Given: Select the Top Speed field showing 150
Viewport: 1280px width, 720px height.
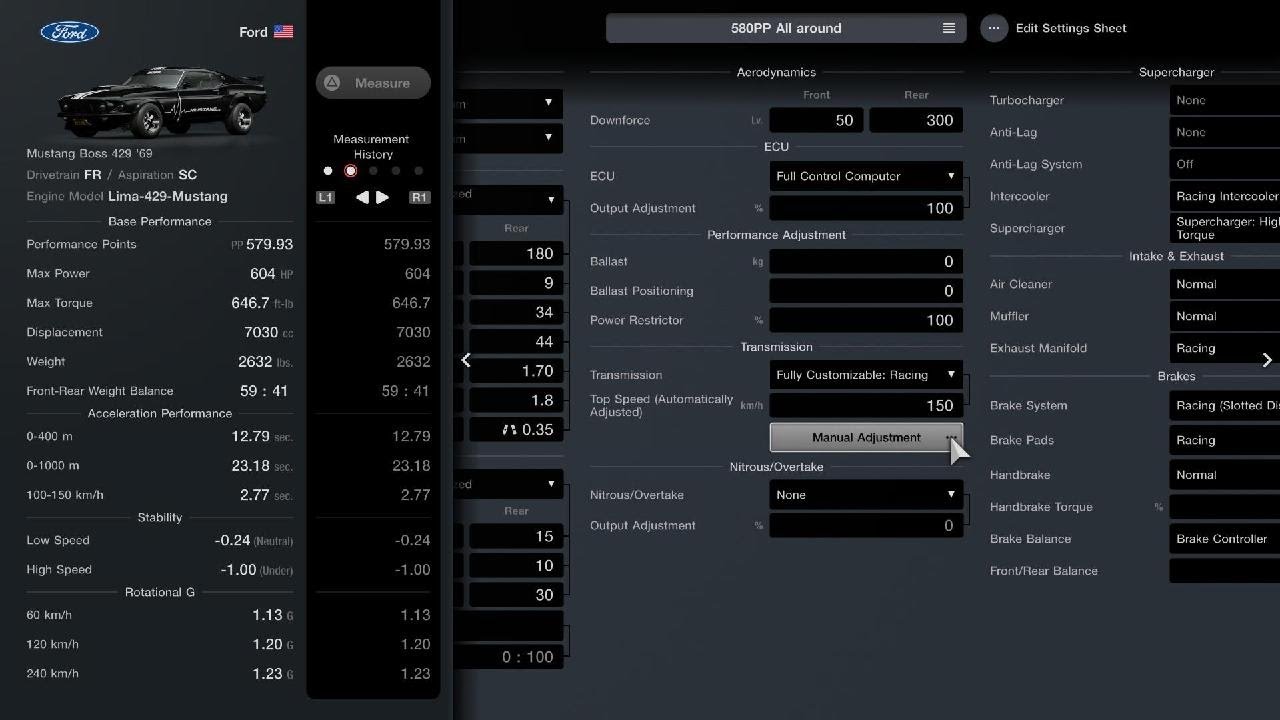Looking at the screenshot, I should [866, 405].
